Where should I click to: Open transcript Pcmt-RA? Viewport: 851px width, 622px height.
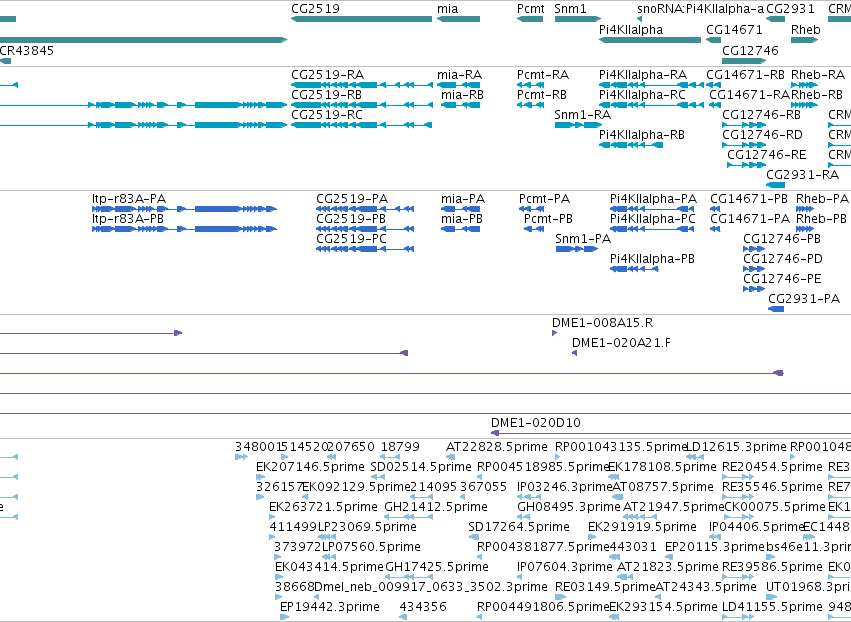pos(543,75)
